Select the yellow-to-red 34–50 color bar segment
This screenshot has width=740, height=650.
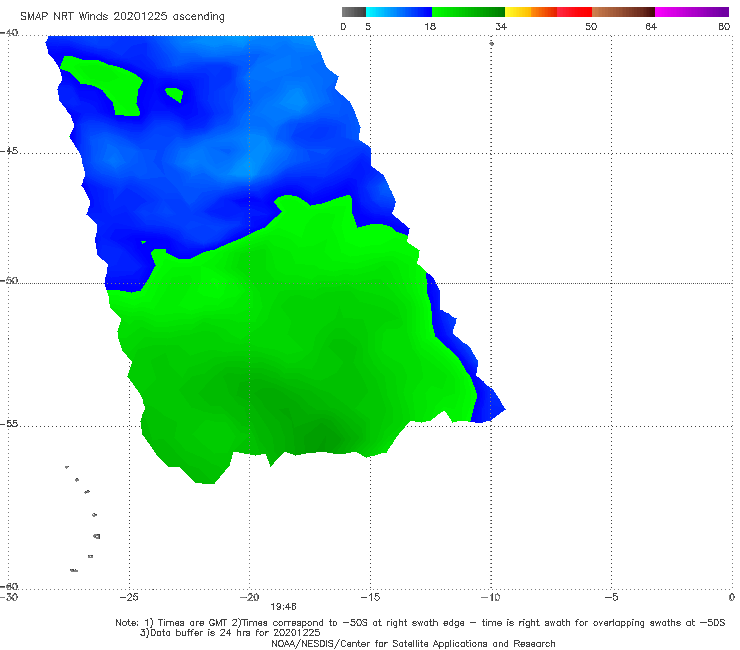coord(548,12)
